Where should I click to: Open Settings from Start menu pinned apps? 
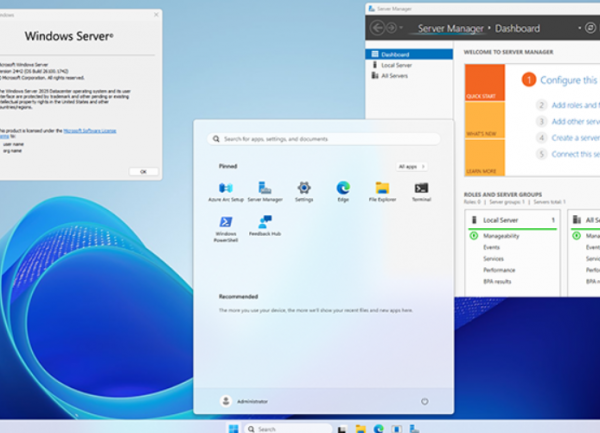(304, 192)
